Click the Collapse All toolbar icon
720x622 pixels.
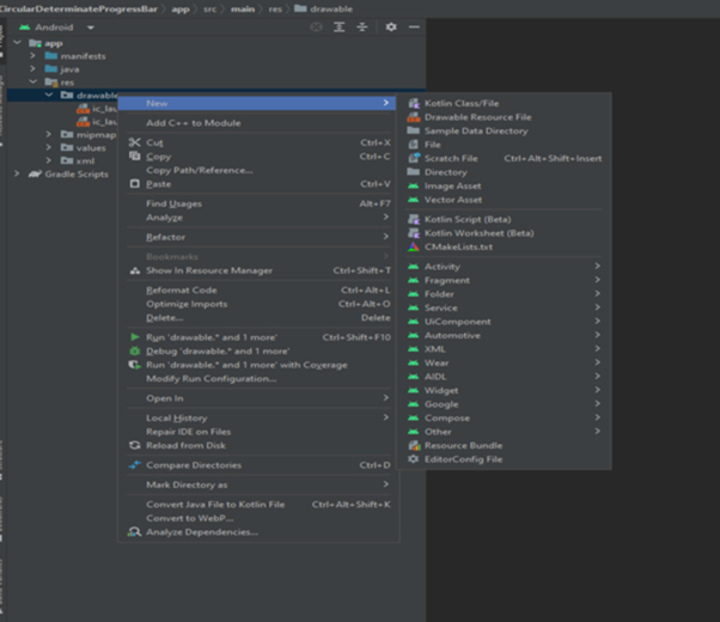click(362, 27)
